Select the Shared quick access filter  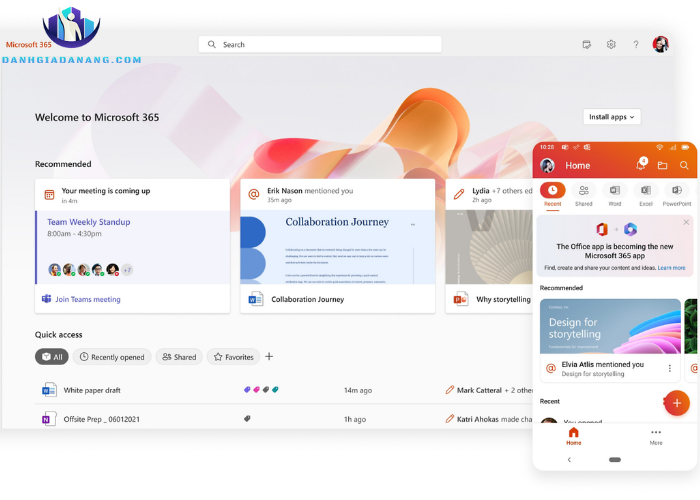(x=179, y=357)
